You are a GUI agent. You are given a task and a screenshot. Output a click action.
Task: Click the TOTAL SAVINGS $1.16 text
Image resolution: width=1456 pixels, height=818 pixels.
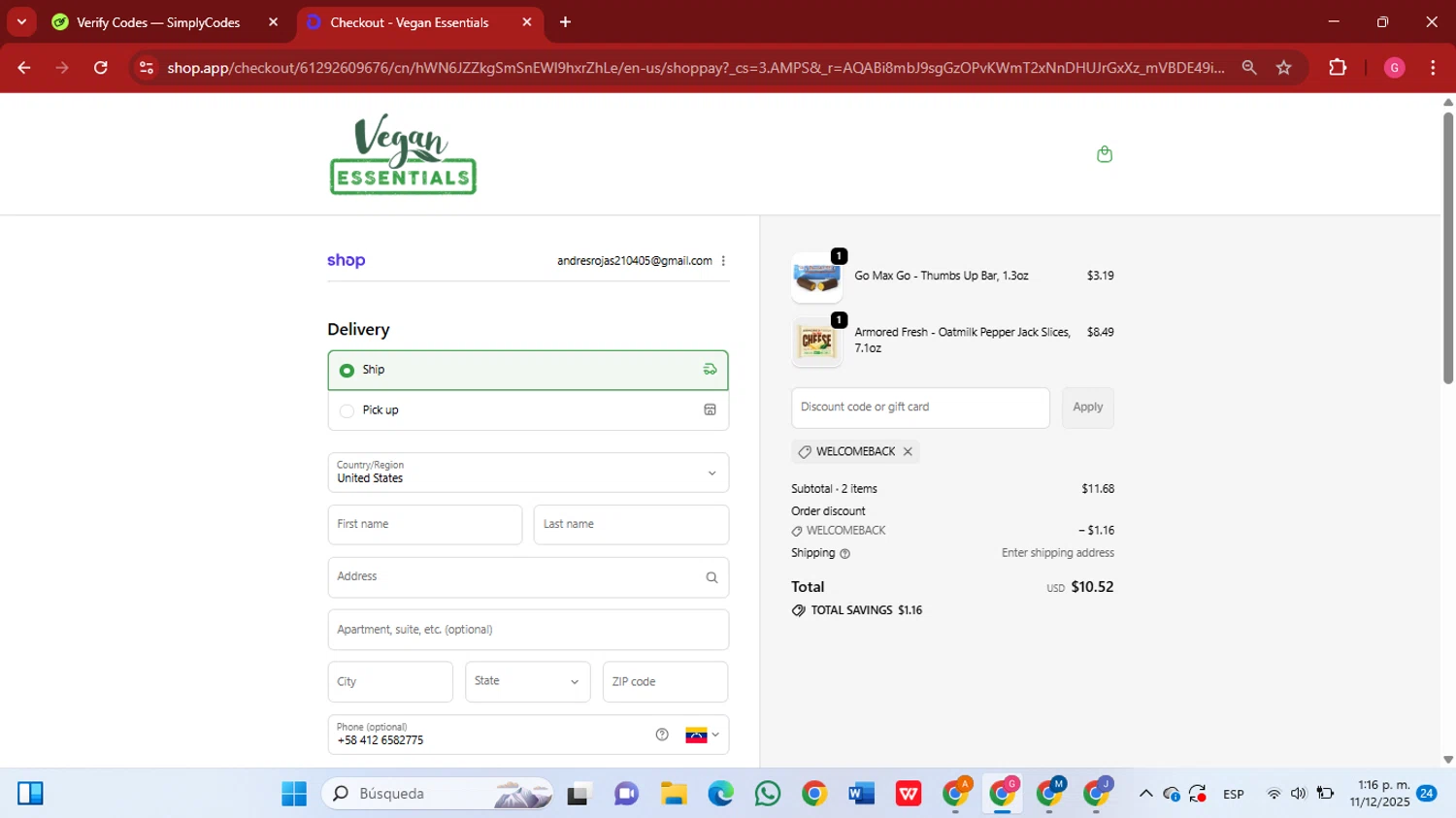point(866,610)
